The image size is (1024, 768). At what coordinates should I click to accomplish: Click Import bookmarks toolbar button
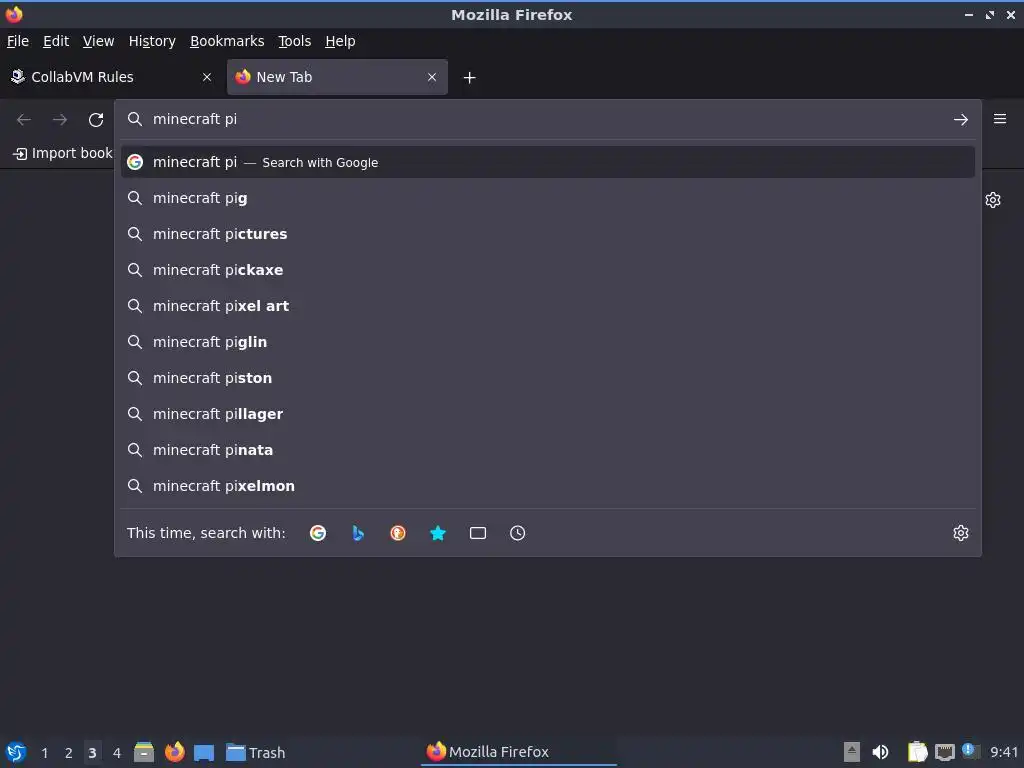pyautogui.click(x=63, y=153)
